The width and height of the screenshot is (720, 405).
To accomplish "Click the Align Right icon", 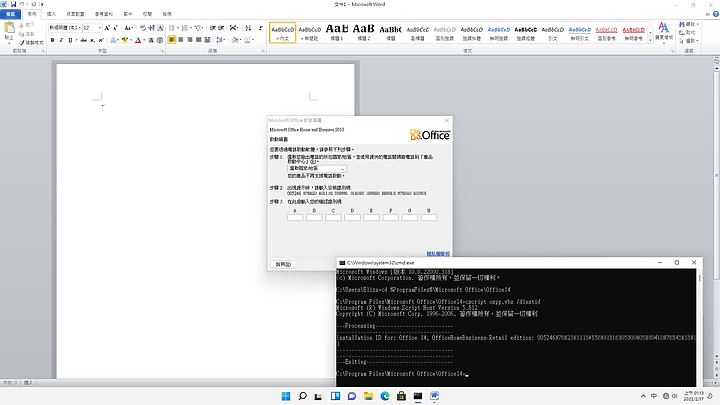I will click(x=190, y=40).
